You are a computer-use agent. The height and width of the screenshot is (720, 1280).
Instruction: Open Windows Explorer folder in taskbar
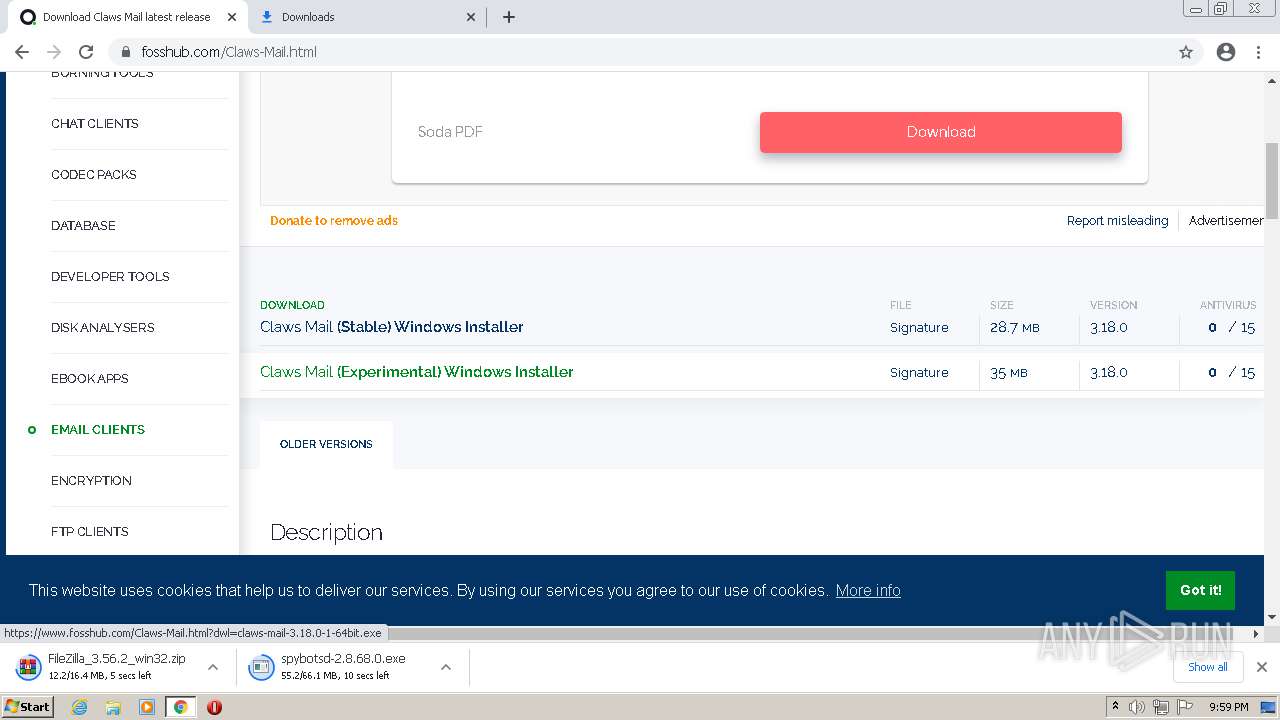[x=113, y=707]
